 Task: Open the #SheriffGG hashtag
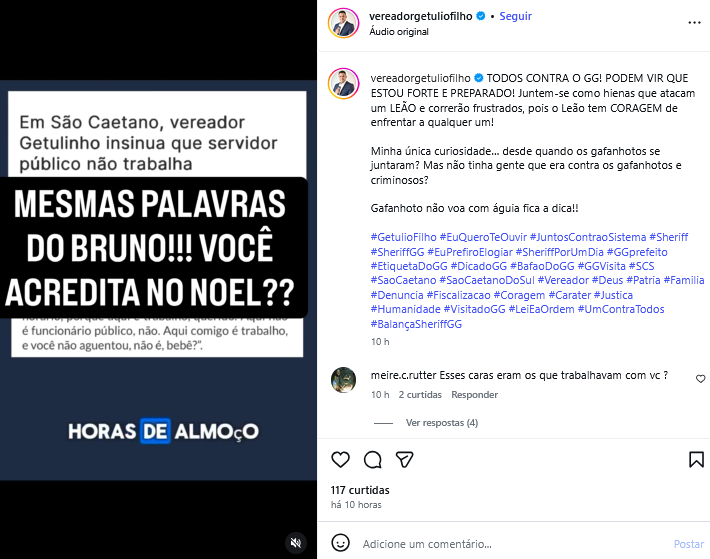click(x=397, y=252)
